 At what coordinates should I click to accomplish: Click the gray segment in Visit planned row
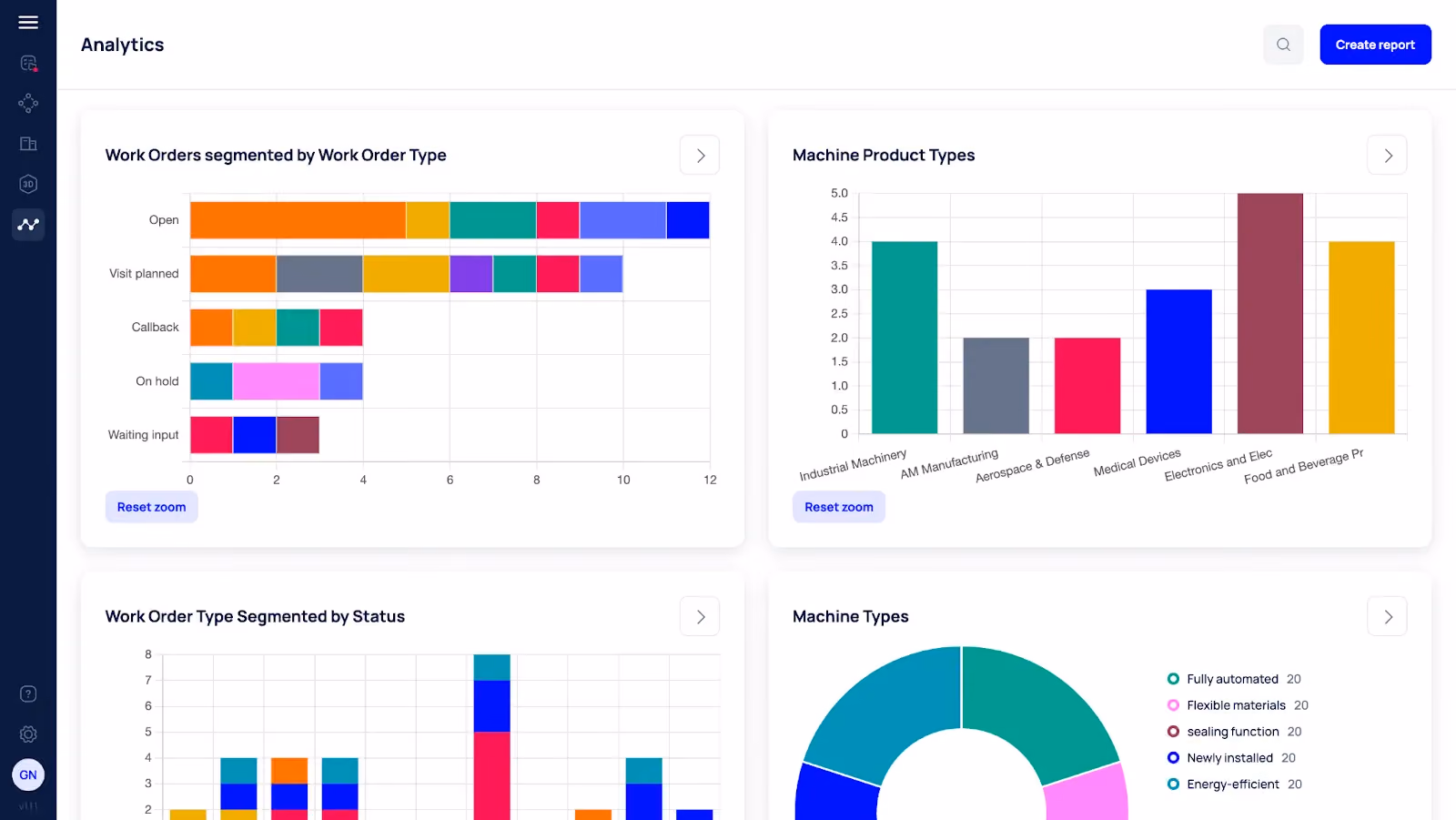(319, 274)
